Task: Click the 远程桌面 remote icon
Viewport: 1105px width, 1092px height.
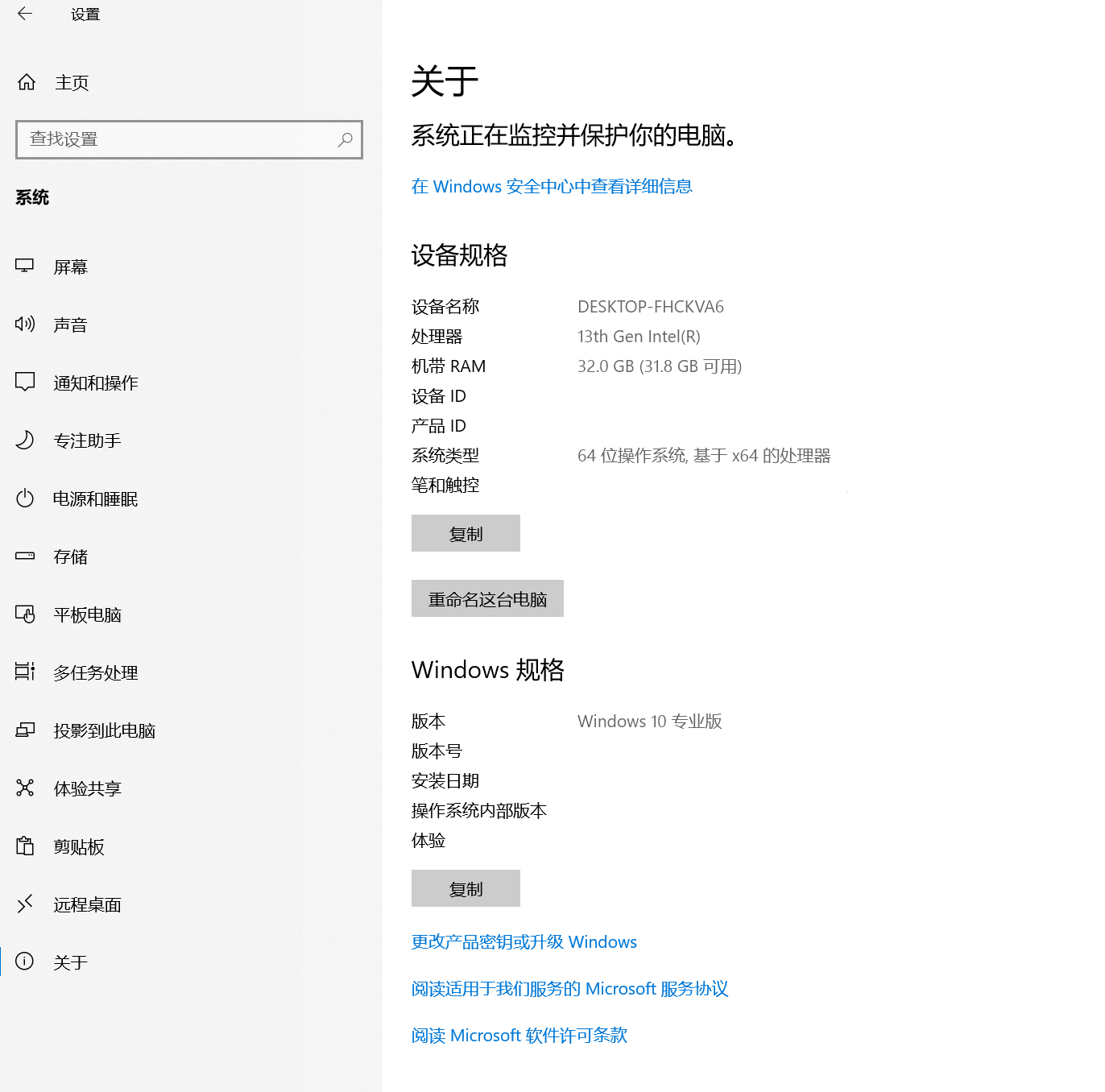Action: (x=25, y=904)
